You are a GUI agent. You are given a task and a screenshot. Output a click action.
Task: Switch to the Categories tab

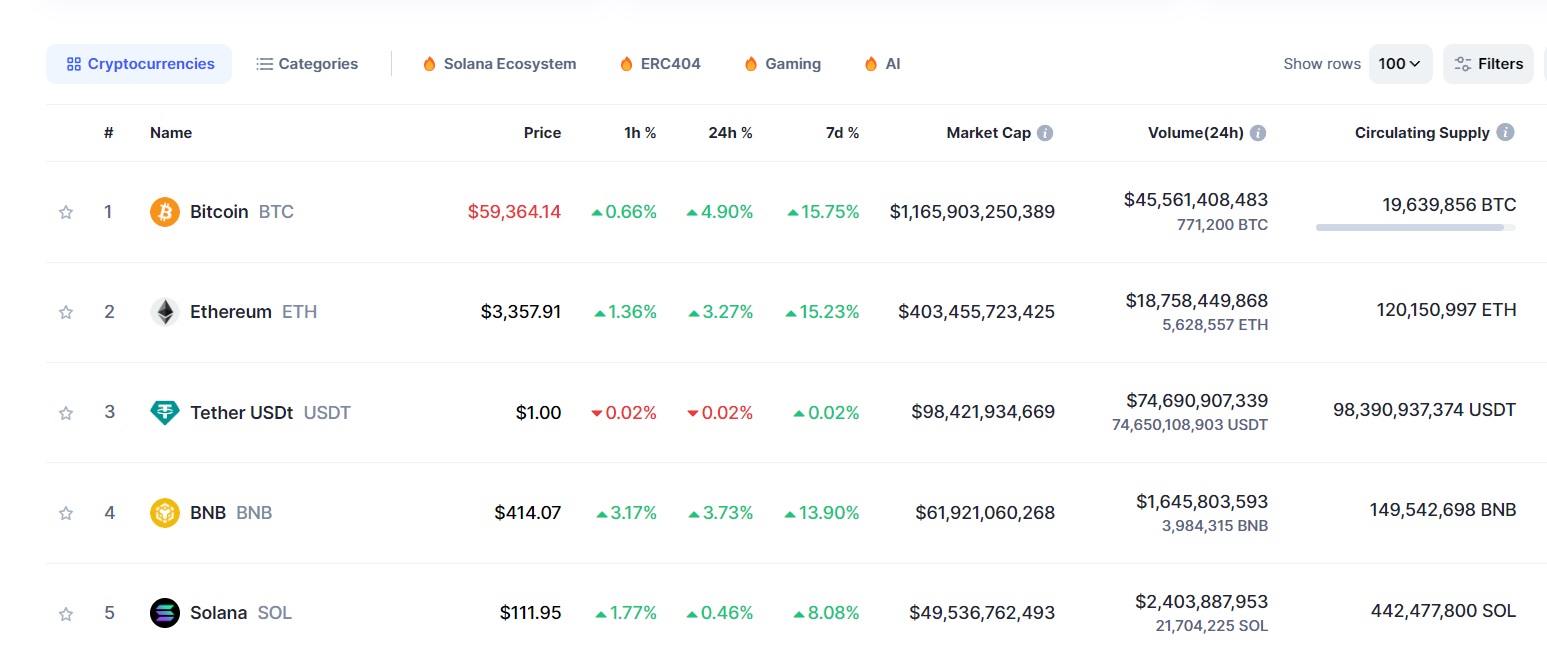pos(307,64)
